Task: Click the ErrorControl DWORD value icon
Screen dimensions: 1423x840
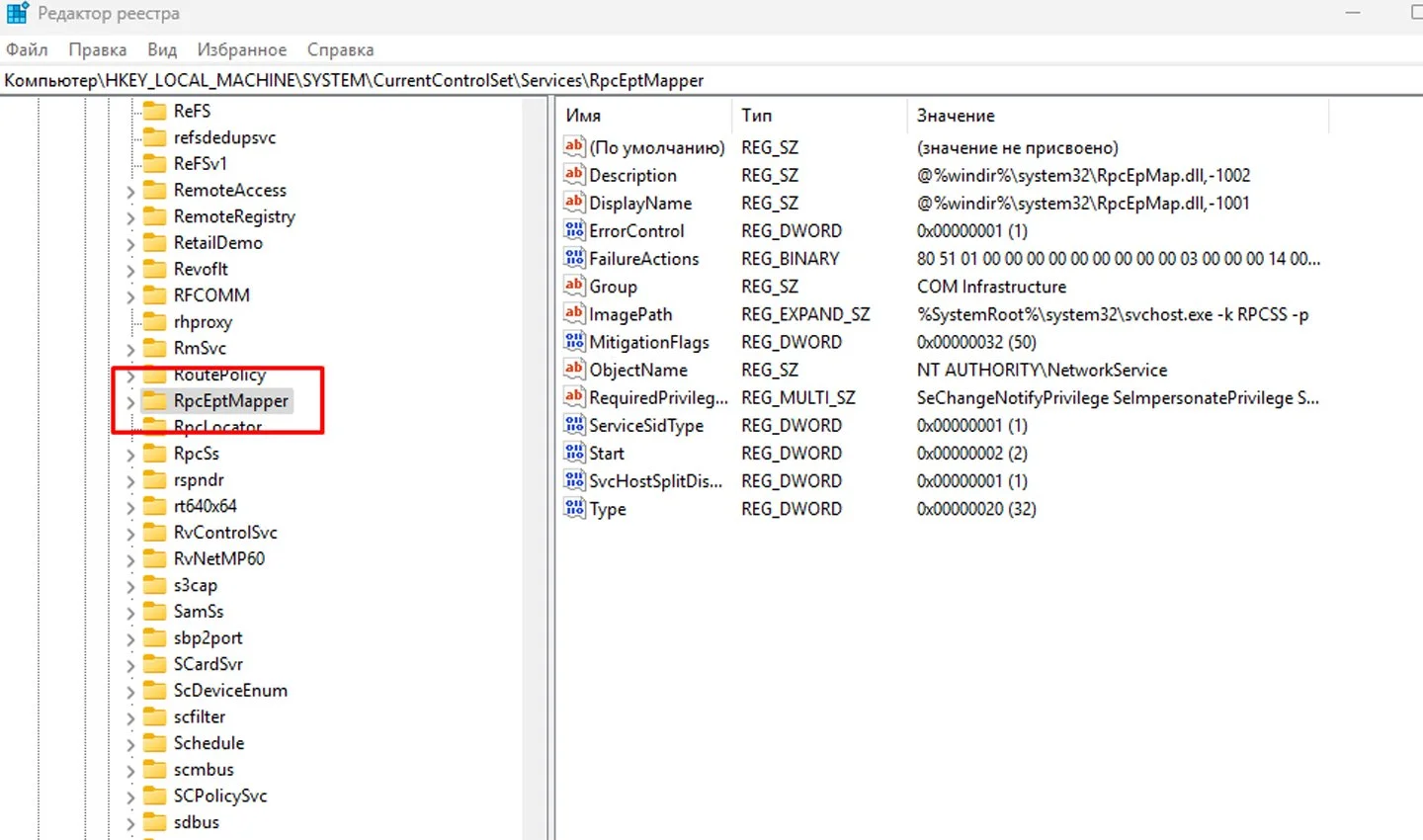Action: point(574,230)
